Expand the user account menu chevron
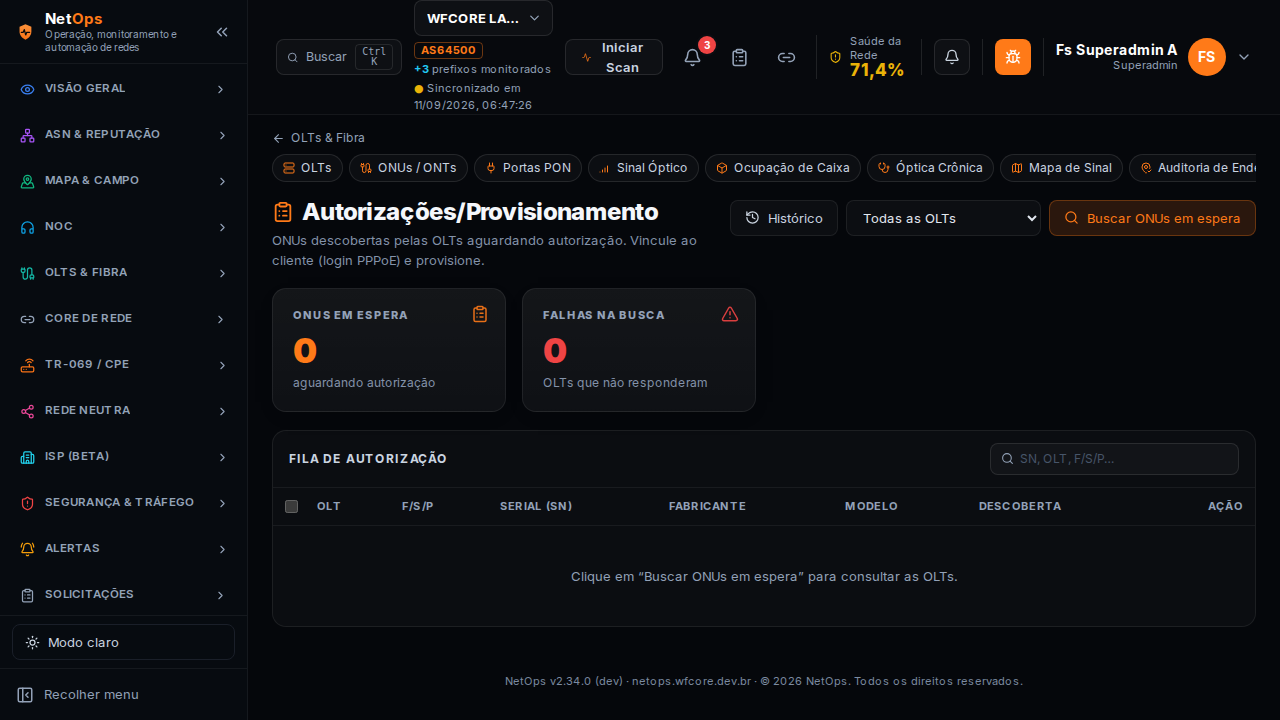 tap(1244, 57)
